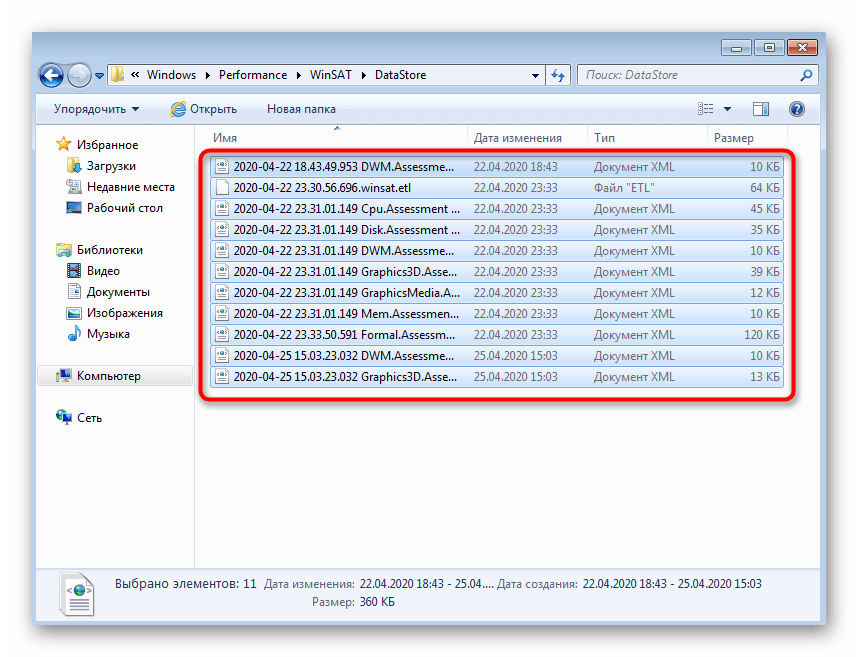Open Недавние места in the sidebar
Image resolution: width=858 pixels, height=657 pixels.
pyautogui.click(x=130, y=187)
